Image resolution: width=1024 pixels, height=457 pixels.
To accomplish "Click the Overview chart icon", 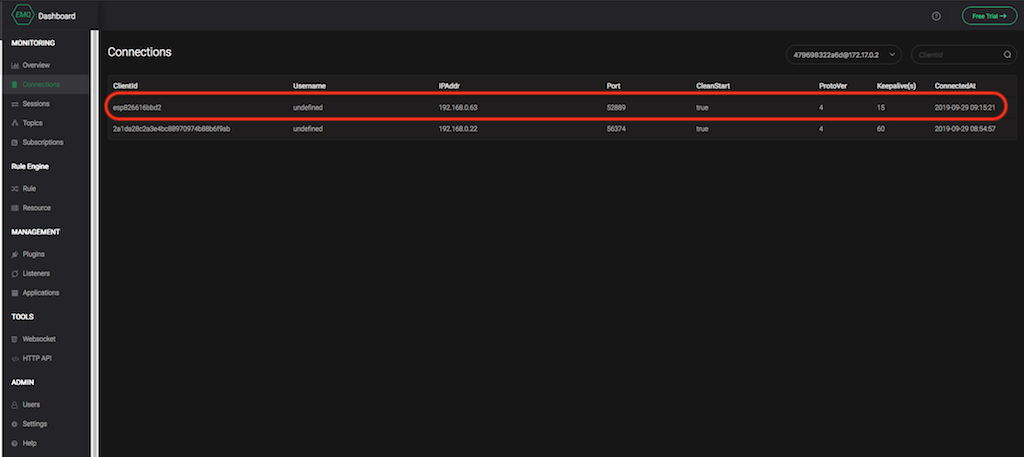I will [15, 66].
